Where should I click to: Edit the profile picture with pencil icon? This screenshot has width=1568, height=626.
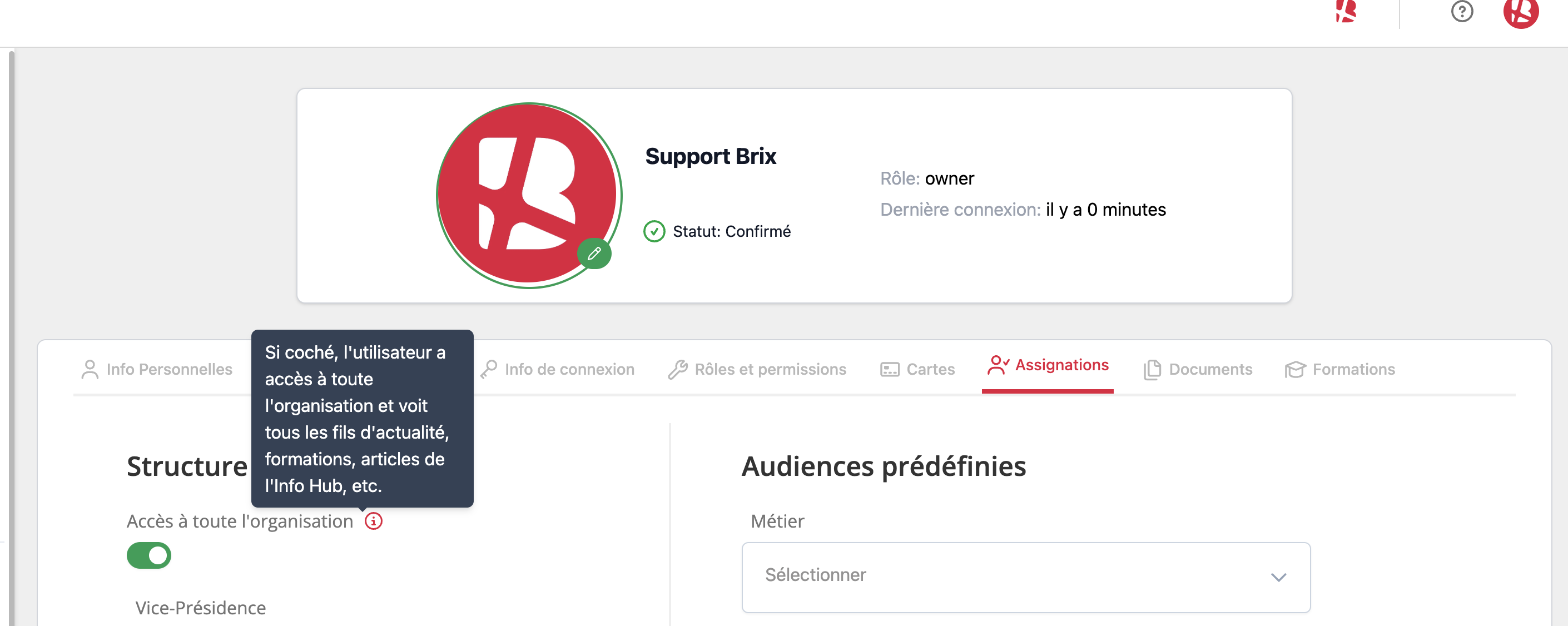click(x=594, y=253)
